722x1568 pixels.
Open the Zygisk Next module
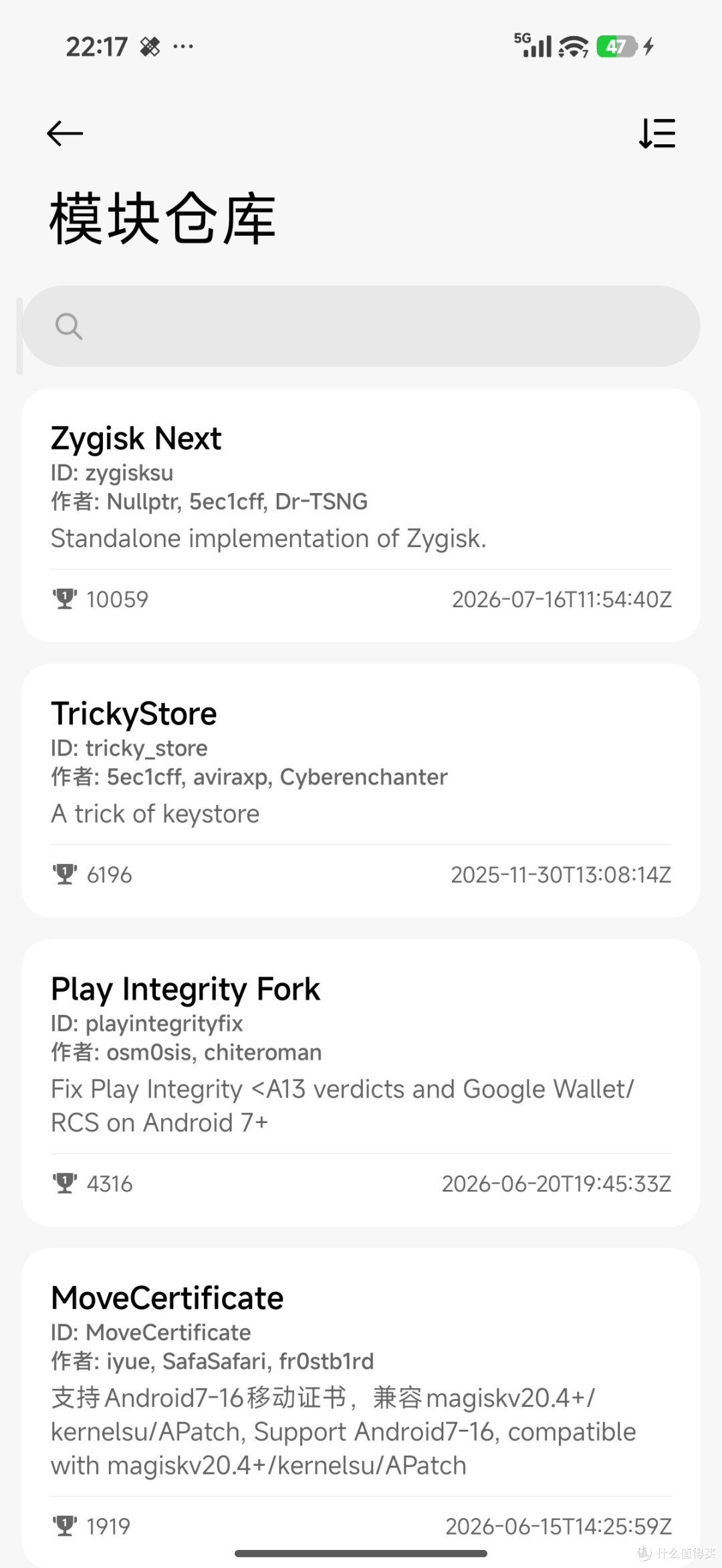pyautogui.click(x=361, y=515)
